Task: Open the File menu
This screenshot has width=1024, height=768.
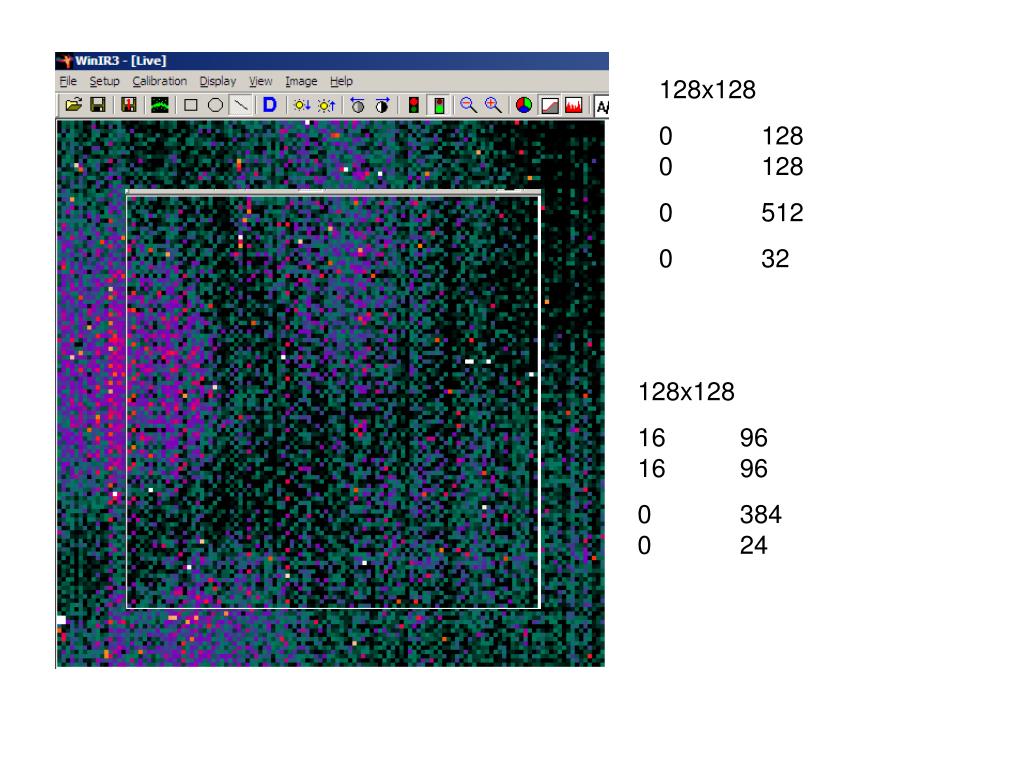Action: [67, 81]
